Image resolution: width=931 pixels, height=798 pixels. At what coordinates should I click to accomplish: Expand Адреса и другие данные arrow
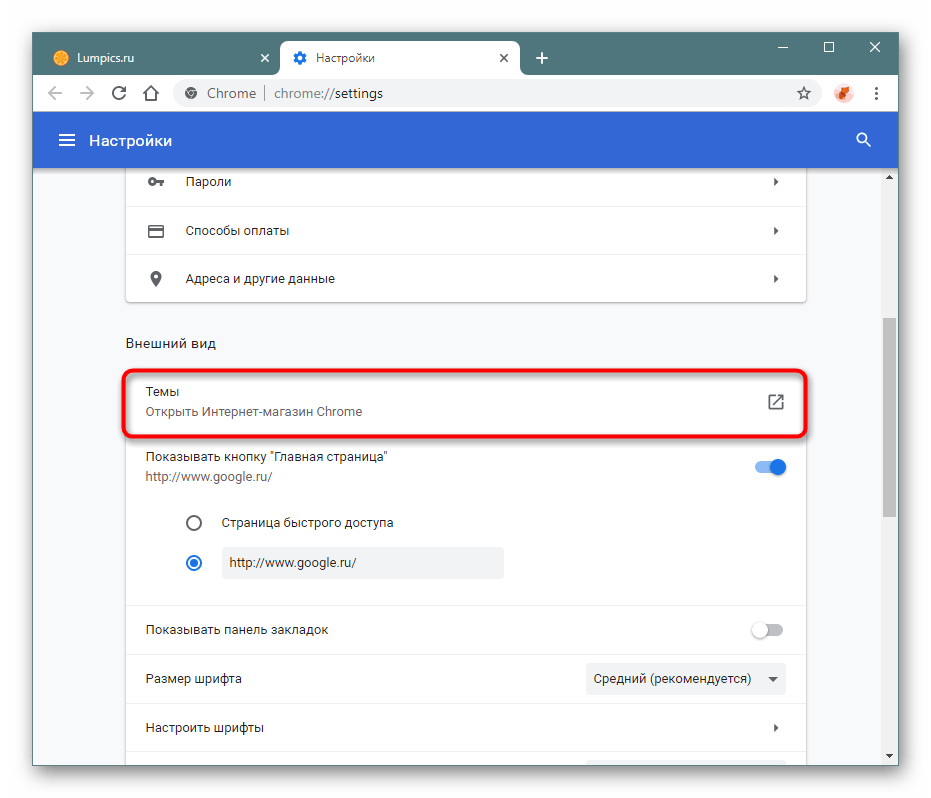tap(775, 278)
